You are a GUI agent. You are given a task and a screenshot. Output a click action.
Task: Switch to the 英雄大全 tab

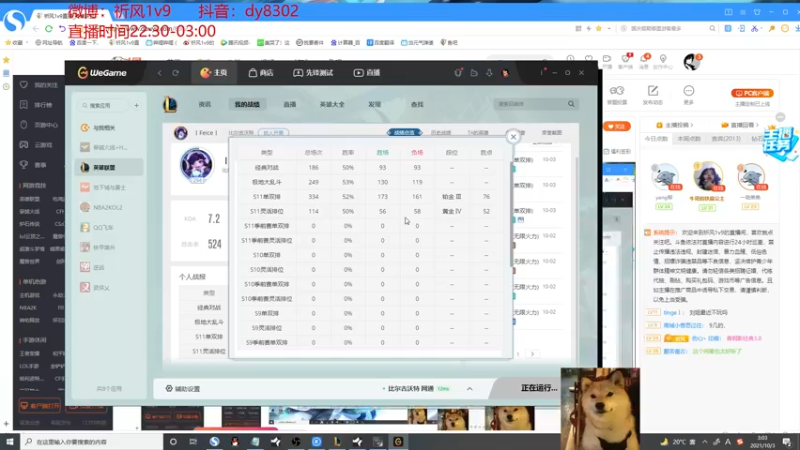[x=332, y=104]
